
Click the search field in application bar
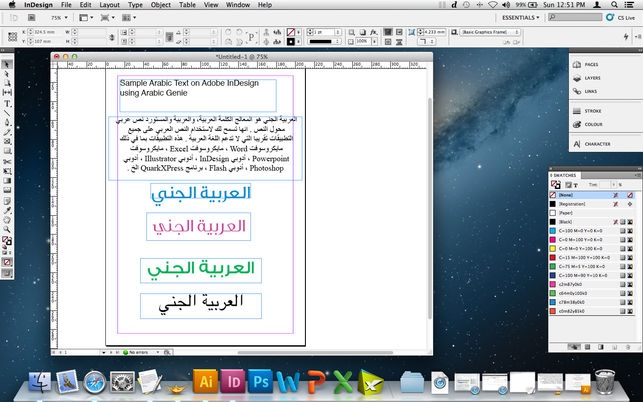click(576, 17)
